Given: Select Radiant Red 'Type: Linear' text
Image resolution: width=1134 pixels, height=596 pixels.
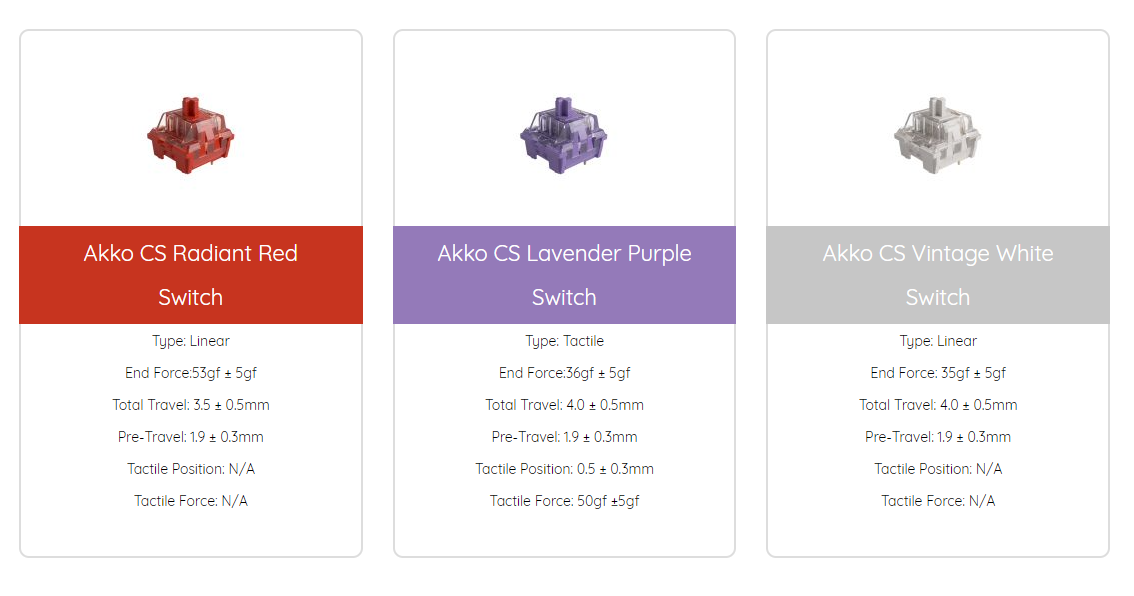Looking at the screenshot, I should 191,341.
